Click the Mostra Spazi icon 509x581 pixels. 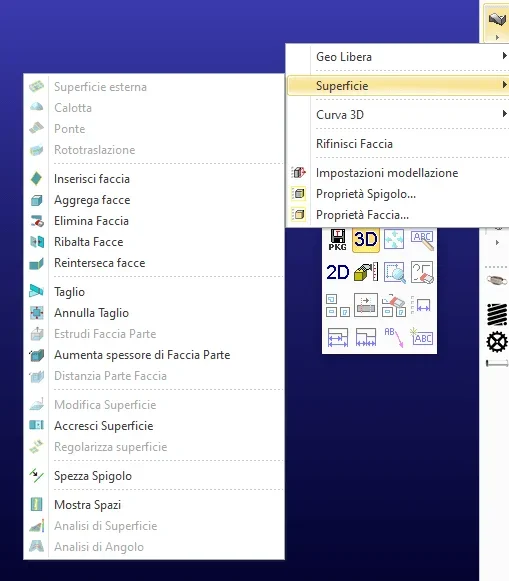36,504
